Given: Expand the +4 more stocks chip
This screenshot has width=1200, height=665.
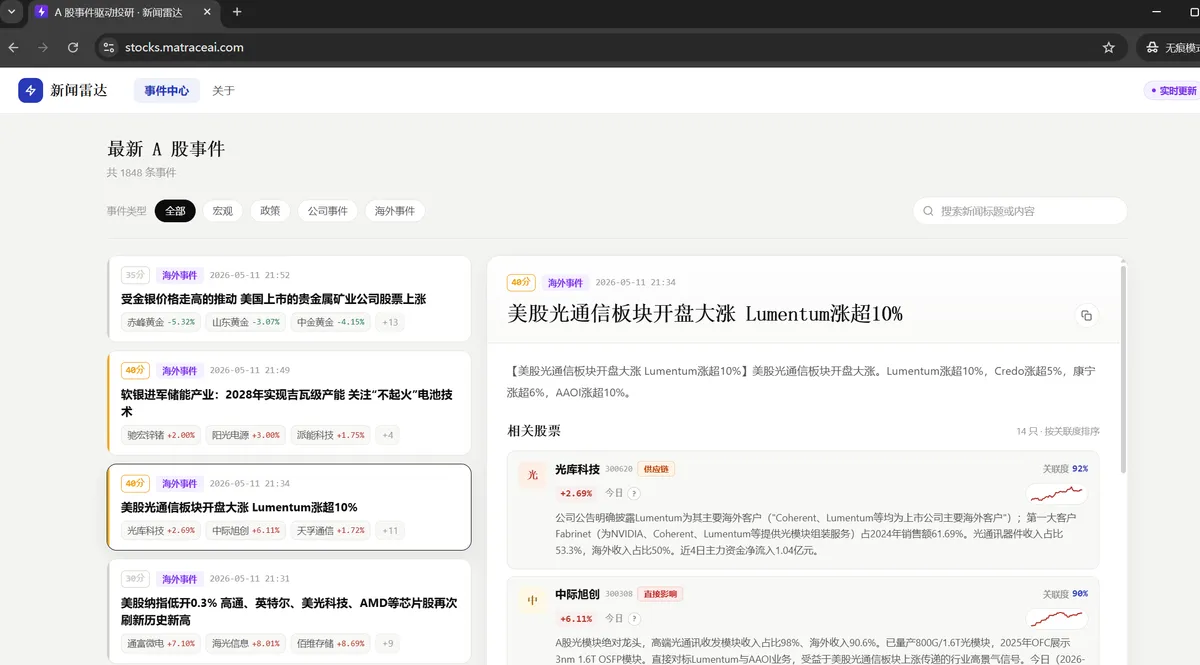Looking at the screenshot, I should tap(388, 435).
